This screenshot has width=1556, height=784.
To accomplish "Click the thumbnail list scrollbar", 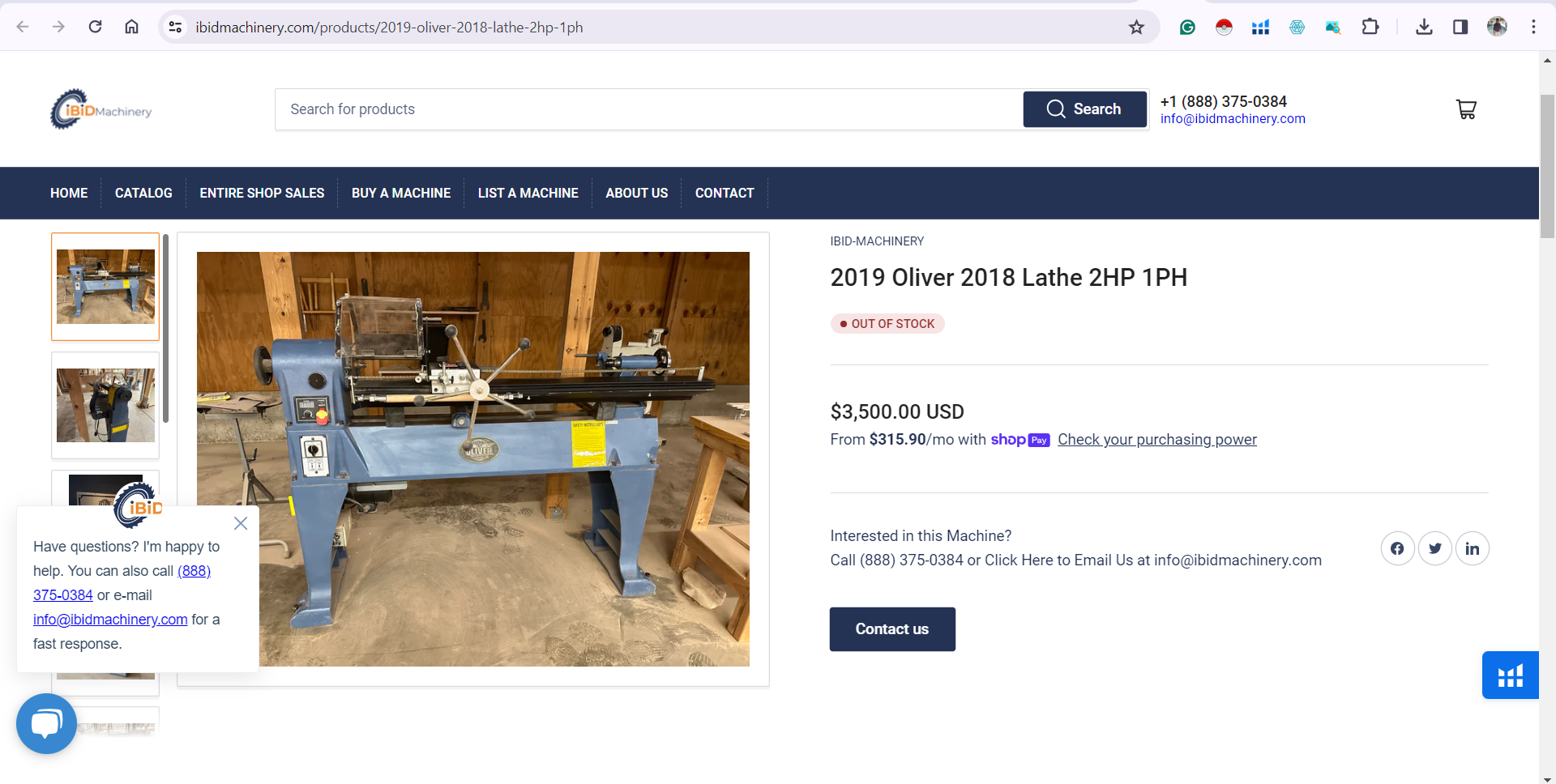I will point(165,328).
